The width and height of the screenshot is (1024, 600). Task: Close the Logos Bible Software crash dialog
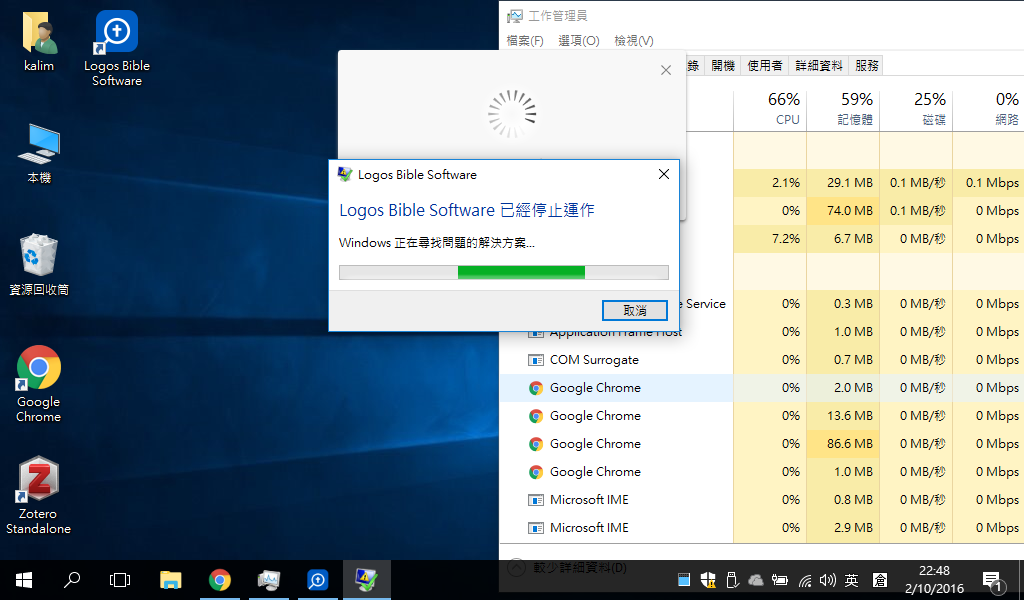[664, 174]
